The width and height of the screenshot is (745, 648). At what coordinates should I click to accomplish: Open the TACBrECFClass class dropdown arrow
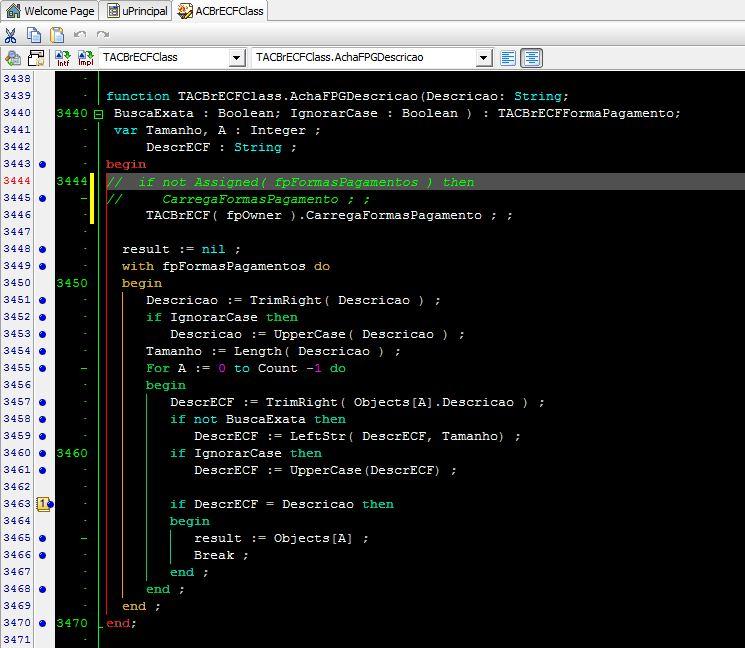236,58
